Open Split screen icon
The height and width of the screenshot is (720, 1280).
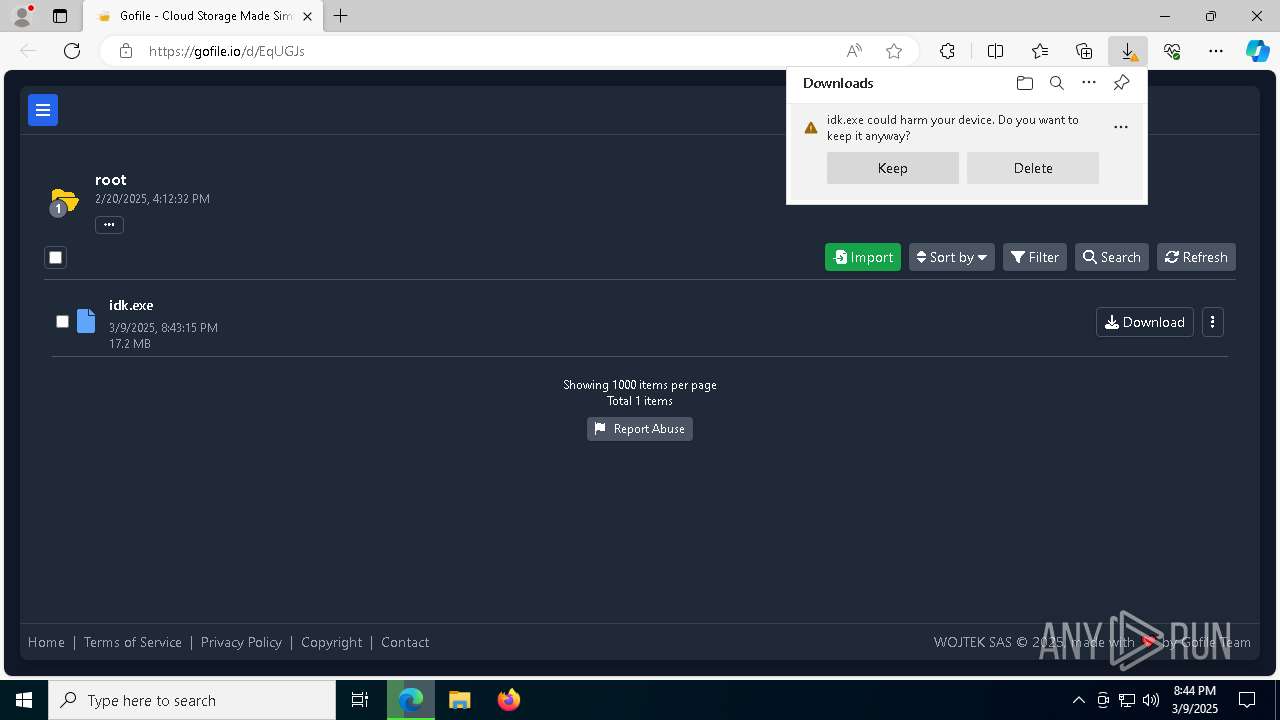[x=996, y=51]
